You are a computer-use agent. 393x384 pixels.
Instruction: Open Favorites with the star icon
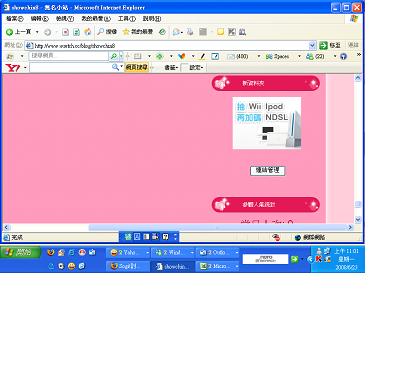(x=138, y=32)
